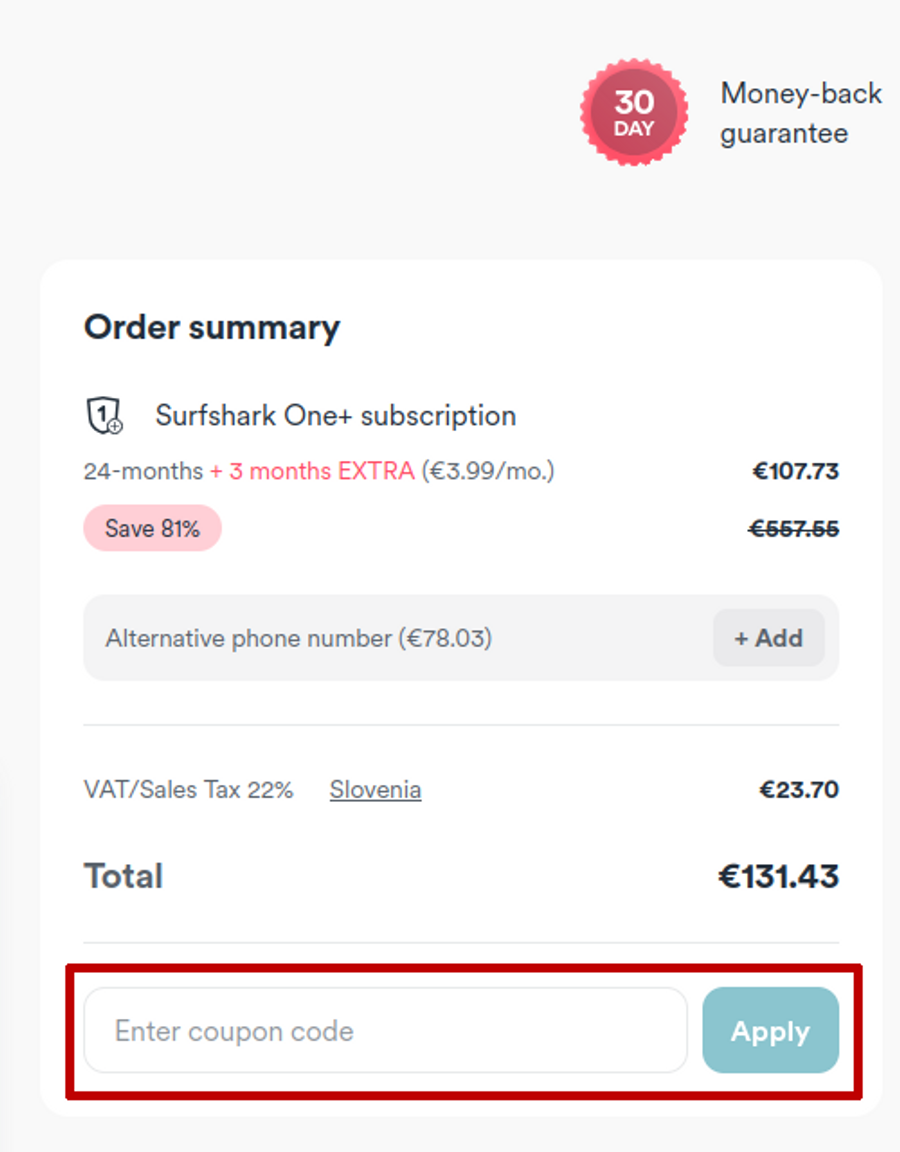
Task: Click the Save 81% discount badge
Action: tap(152, 528)
